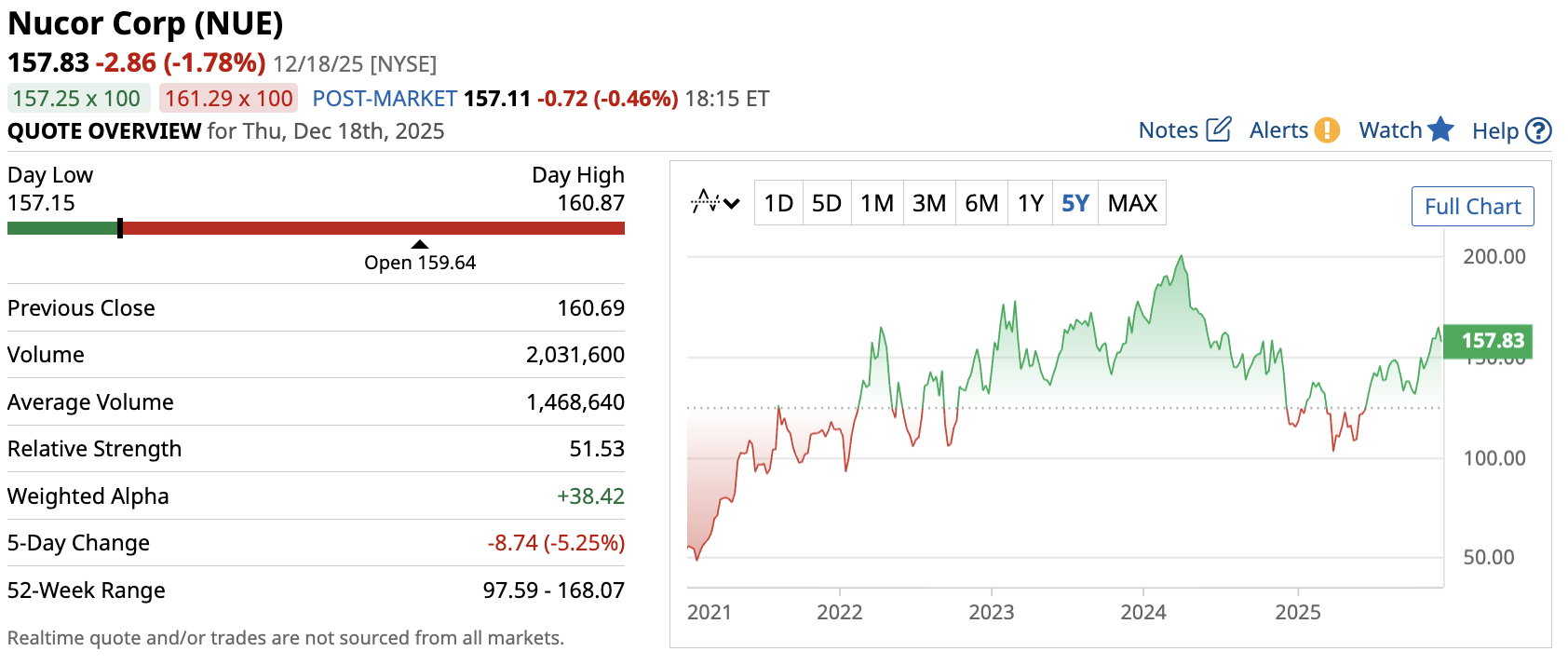The width and height of the screenshot is (1568, 665).
Task: Click the Notes pencil edit icon
Action: click(x=1219, y=129)
